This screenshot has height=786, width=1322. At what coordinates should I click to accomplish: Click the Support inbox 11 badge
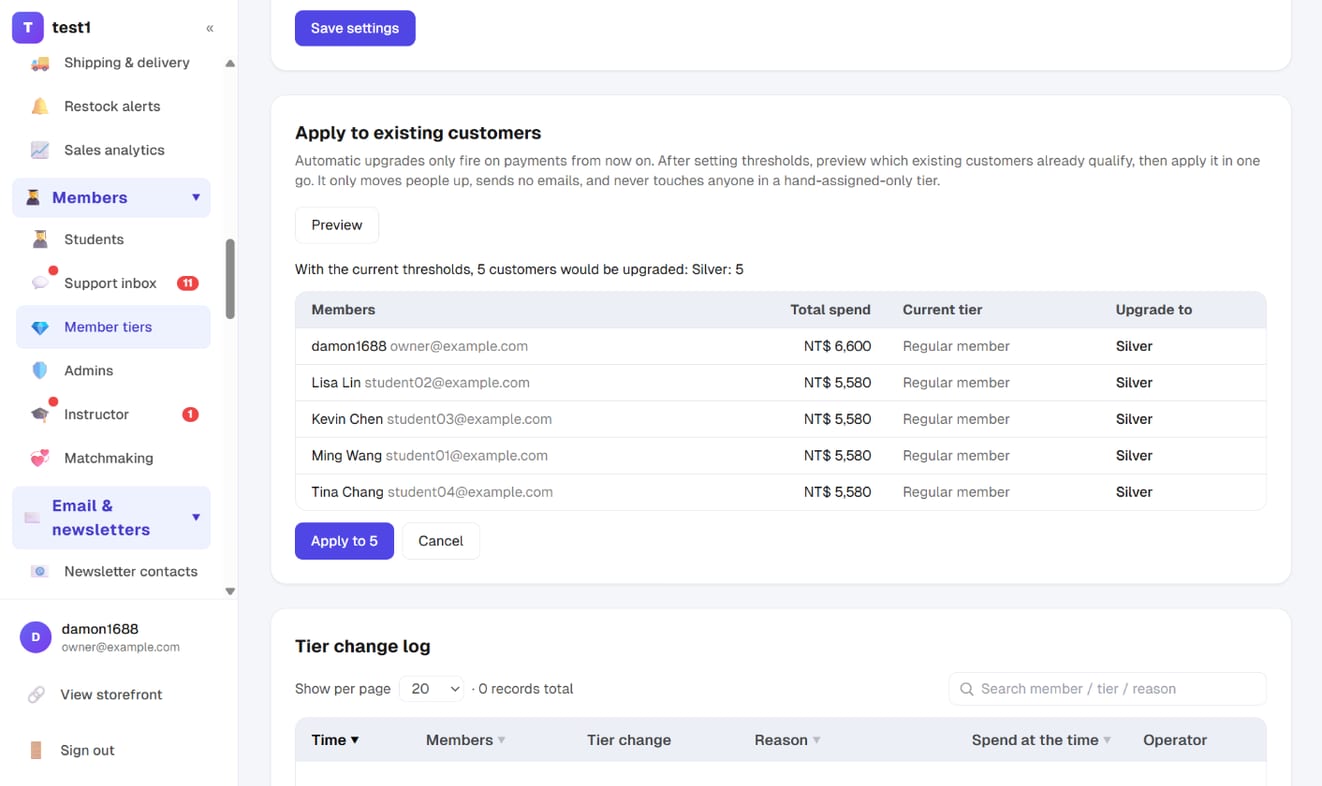click(x=187, y=283)
